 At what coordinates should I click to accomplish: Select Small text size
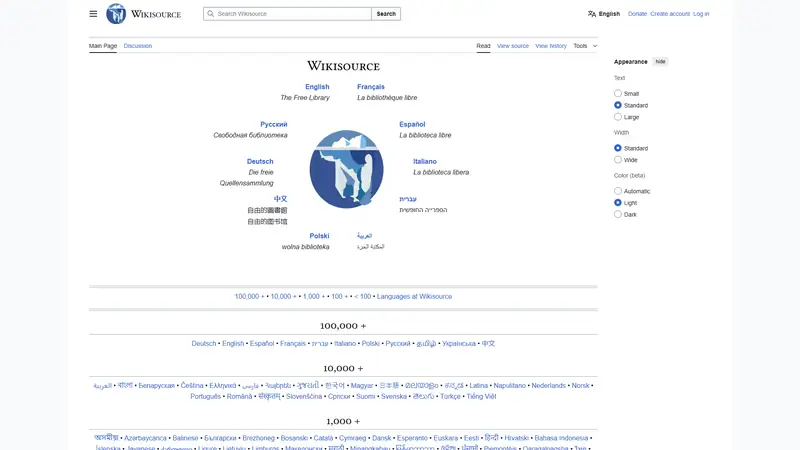618,93
